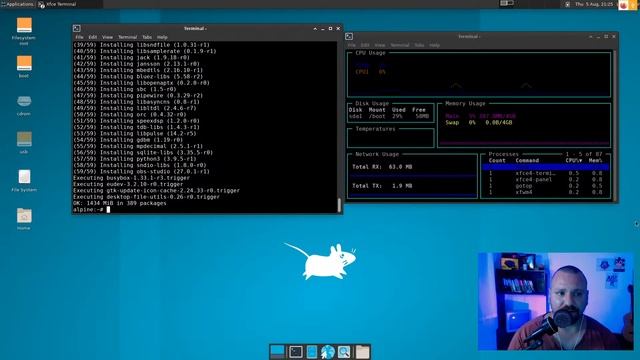The image size is (640, 360).
Task: Open the Help menu in the gotop terminal
Action: coord(434,45)
